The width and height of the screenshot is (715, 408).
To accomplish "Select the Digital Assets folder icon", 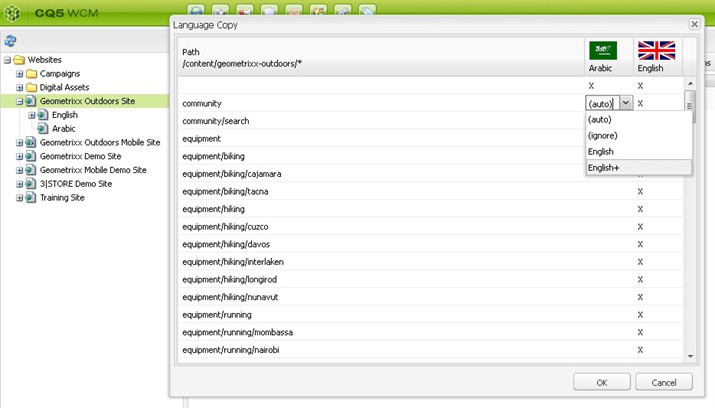I will (31, 88).
